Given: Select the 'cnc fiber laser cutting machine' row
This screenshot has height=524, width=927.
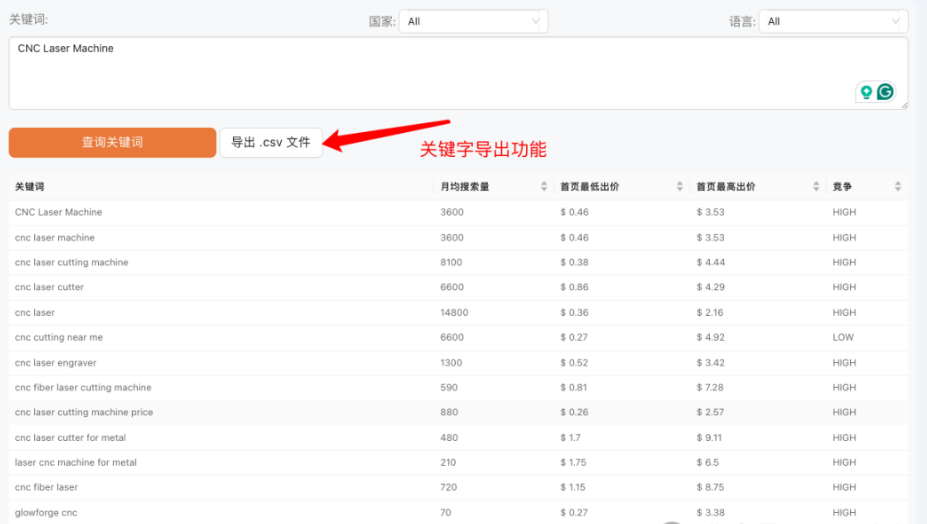Looking at the screenshot, I should [x=83, y=387].
